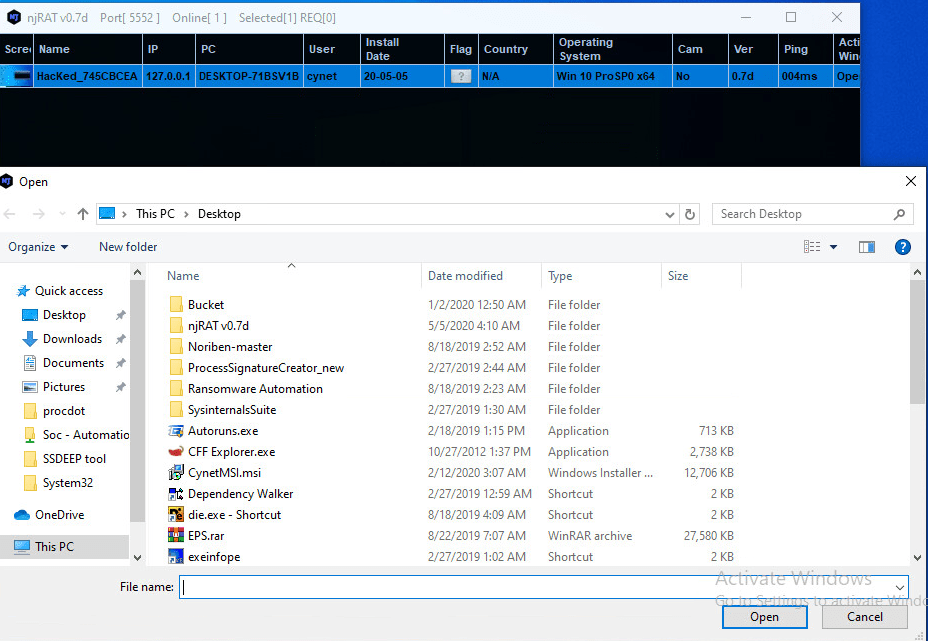Click the search magnifier icon
This screenshot has height=641, width=928.
point(899,214)
